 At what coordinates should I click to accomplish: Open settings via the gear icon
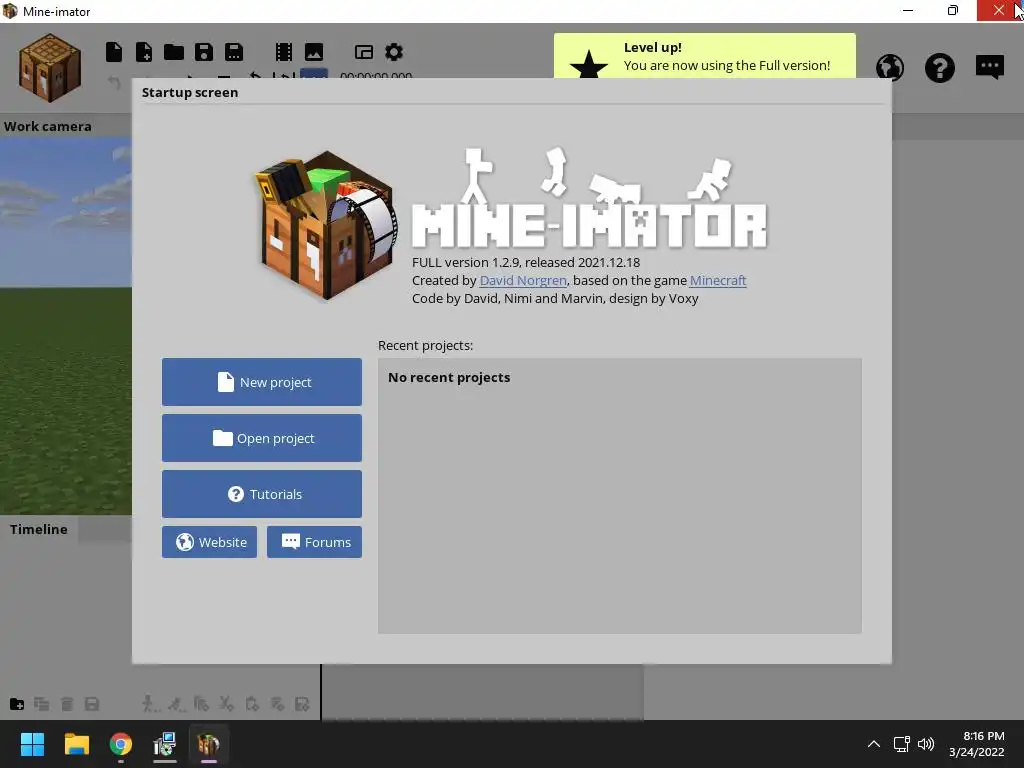click(394, 52)
